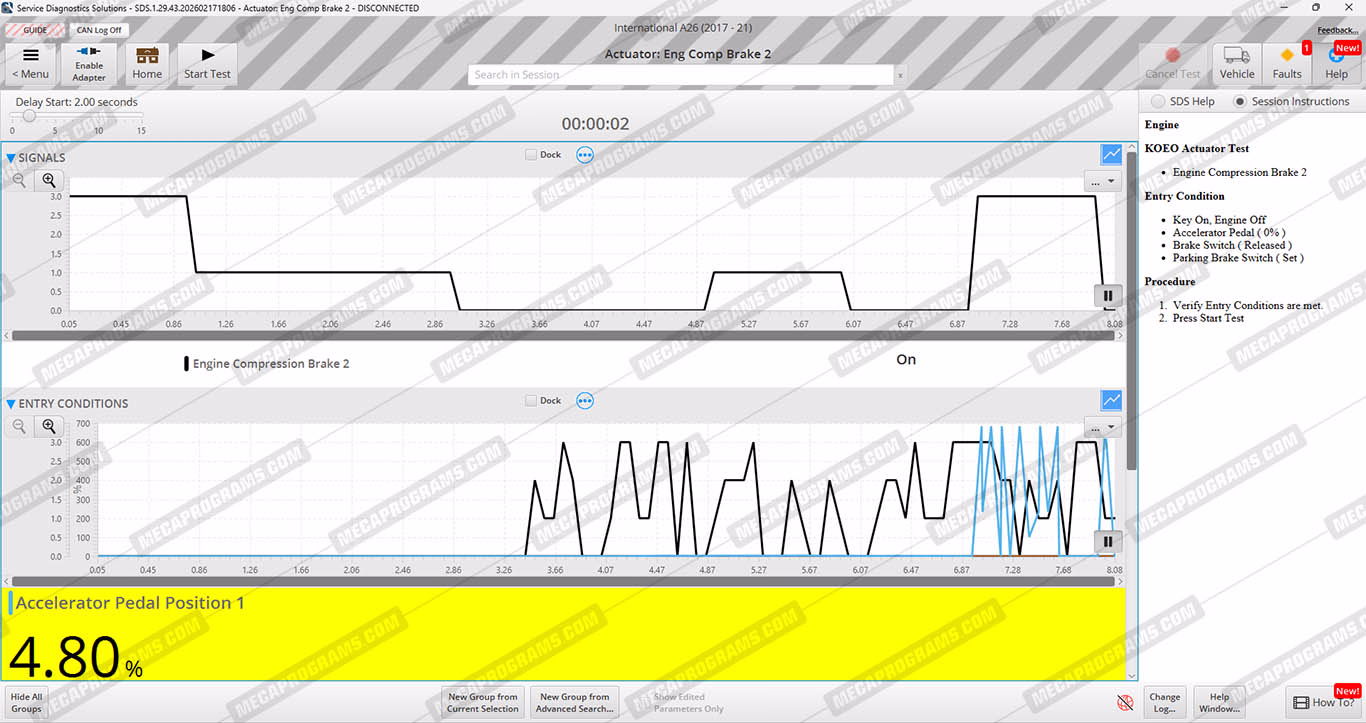
Task: Select the SDS Help radio button
Action: 1158,101
